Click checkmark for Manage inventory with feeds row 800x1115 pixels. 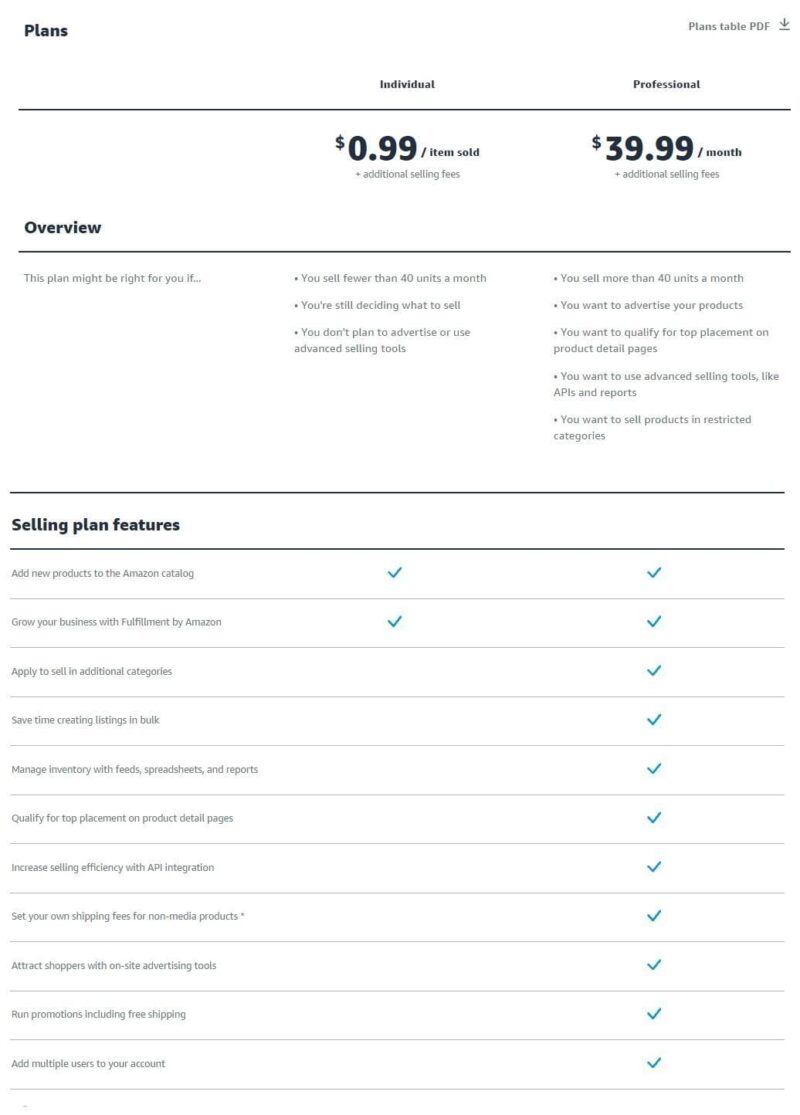(x=654, y=769)
